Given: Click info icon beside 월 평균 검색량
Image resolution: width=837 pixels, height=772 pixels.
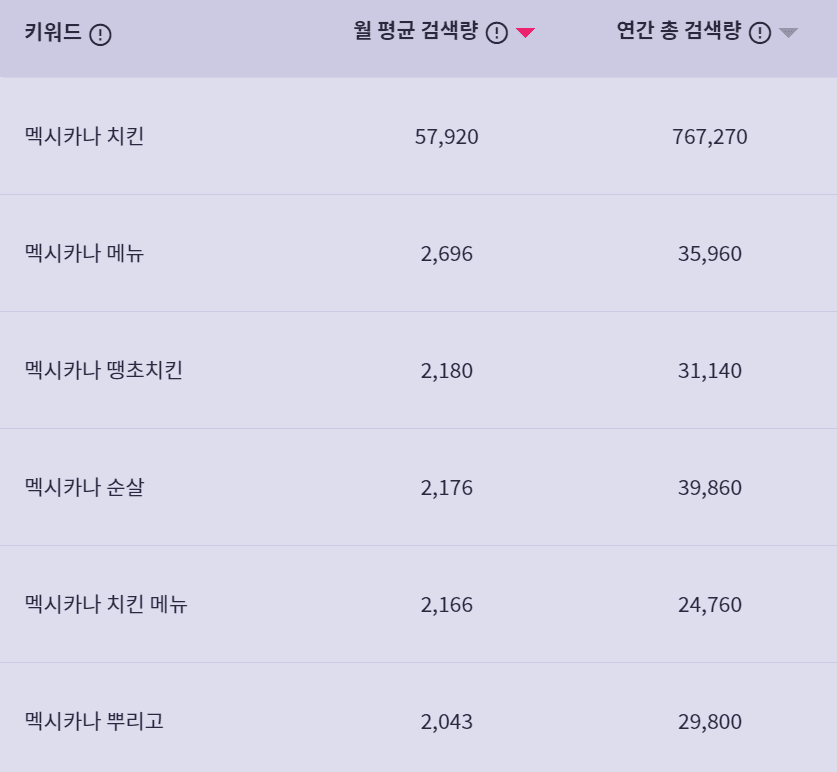Looking at the screenshot, I should (497, 33).
